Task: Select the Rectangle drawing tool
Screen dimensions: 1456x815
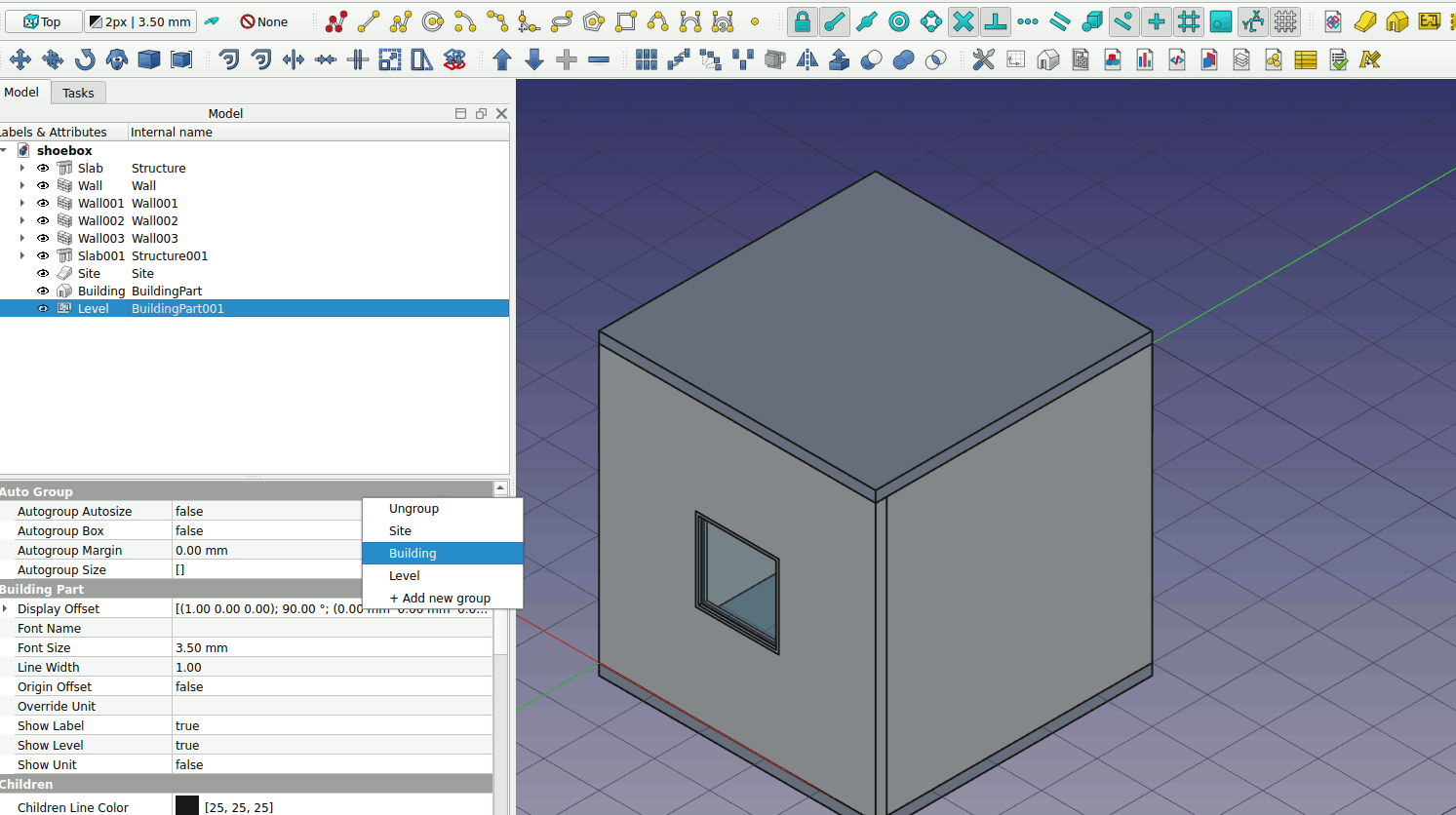Action: (626, 21)
